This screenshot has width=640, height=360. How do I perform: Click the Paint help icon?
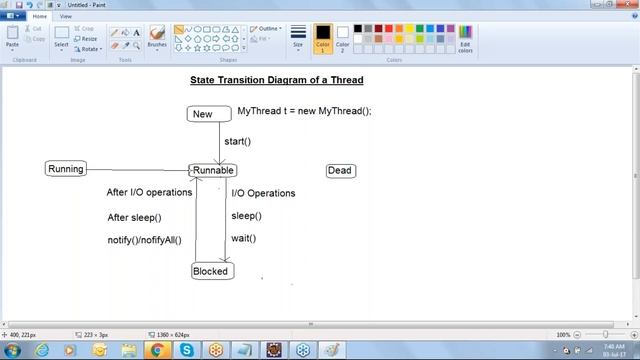point(635,16)
